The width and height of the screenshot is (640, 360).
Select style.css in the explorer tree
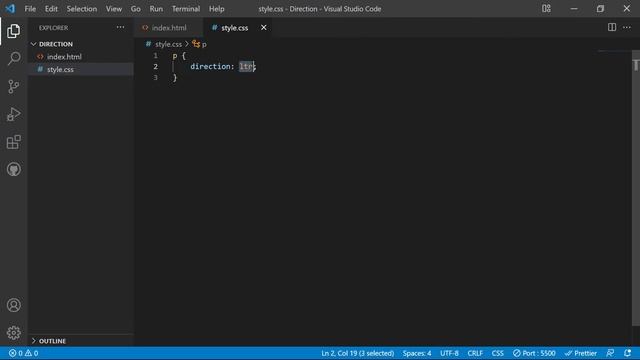81,69
